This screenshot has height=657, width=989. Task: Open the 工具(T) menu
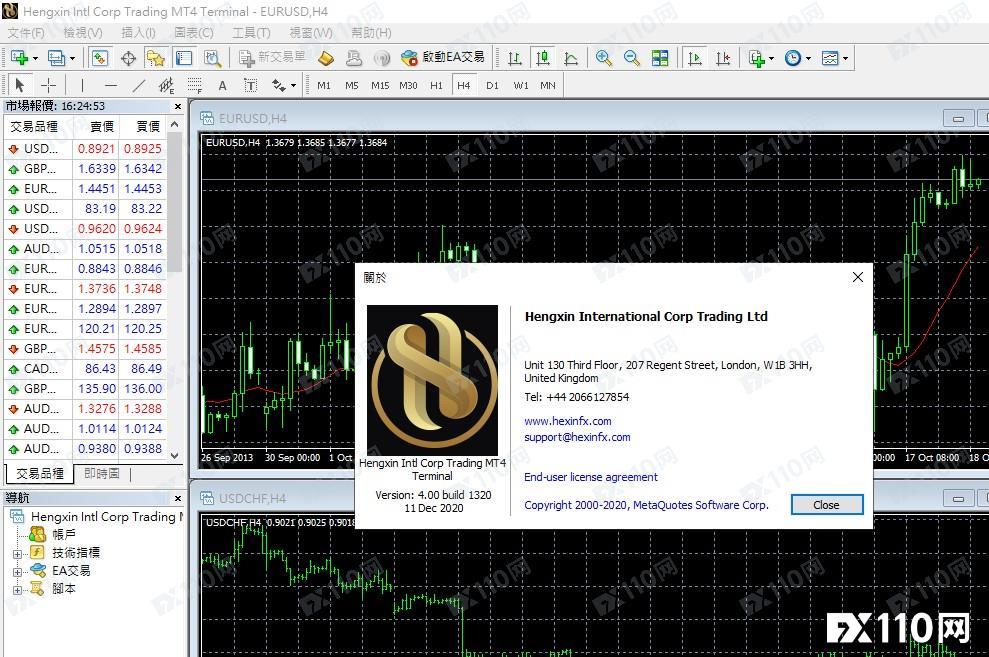pos(250,32)
